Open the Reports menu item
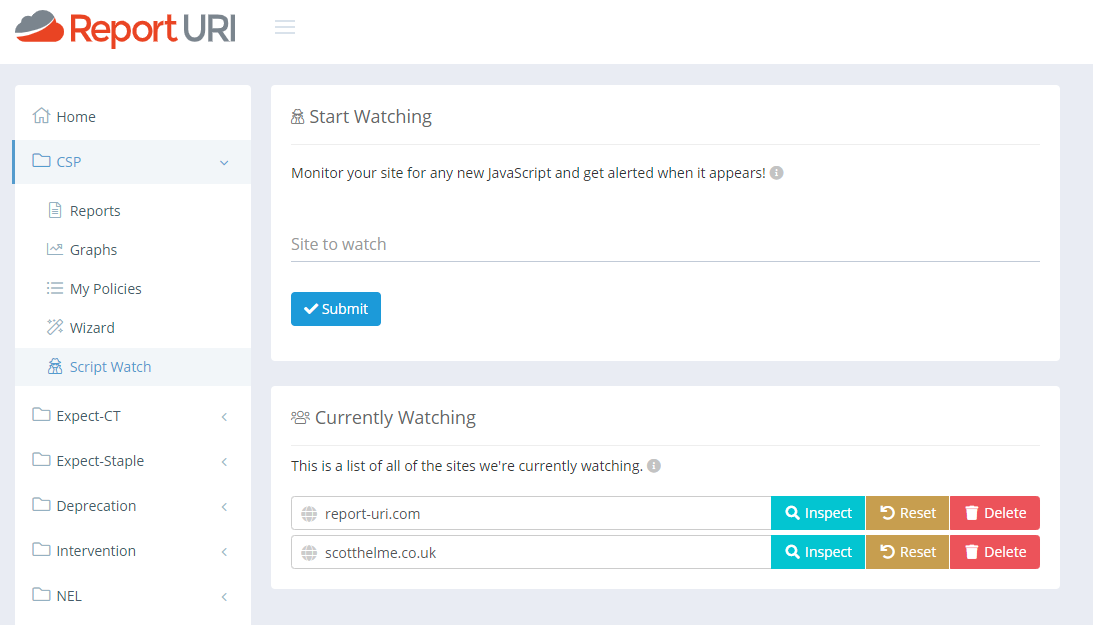 95,211
